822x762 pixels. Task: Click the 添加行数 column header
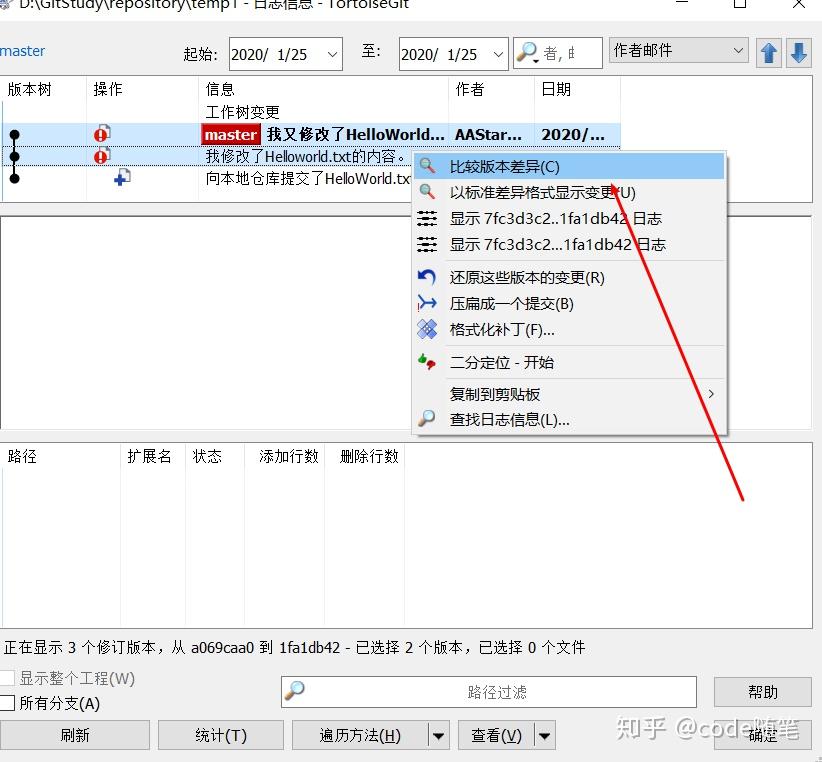[x=285, y=456]
